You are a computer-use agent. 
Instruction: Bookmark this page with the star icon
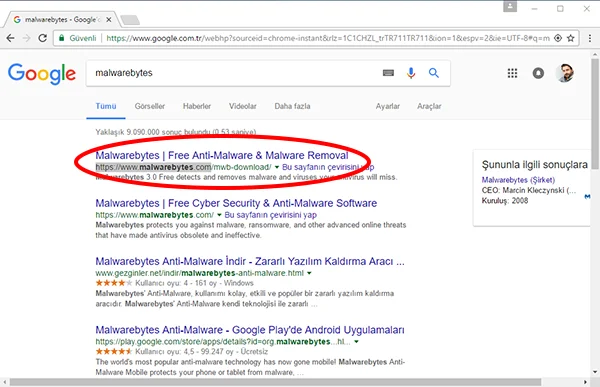(571, 38)
